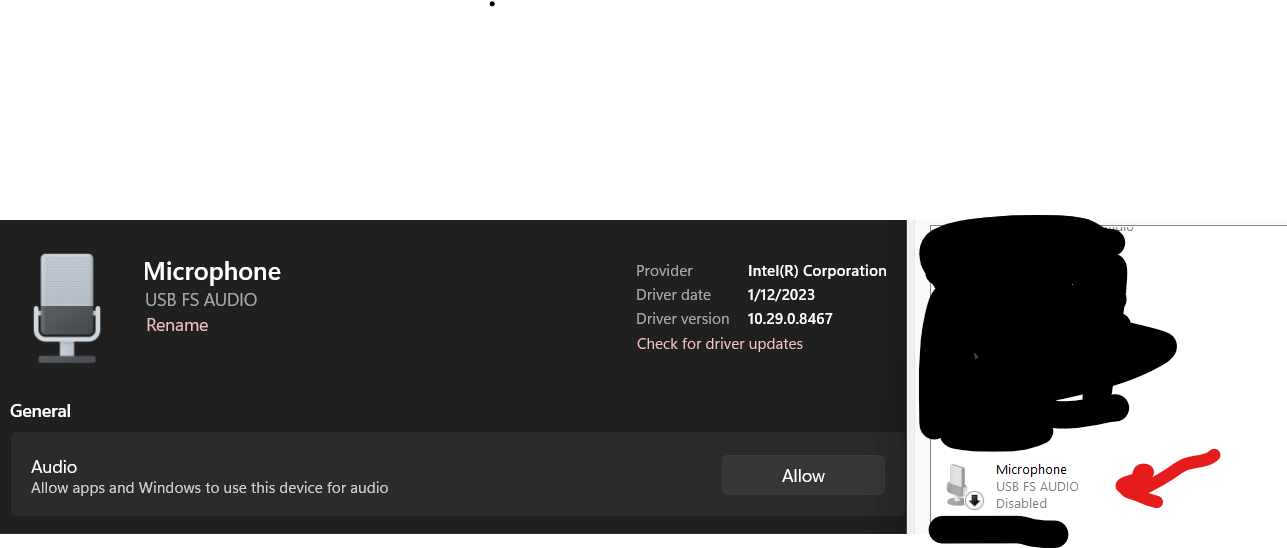This screenshot has width=1287, height=548.
Task: Click the Driver date label
Action: (x=674, y=295)
